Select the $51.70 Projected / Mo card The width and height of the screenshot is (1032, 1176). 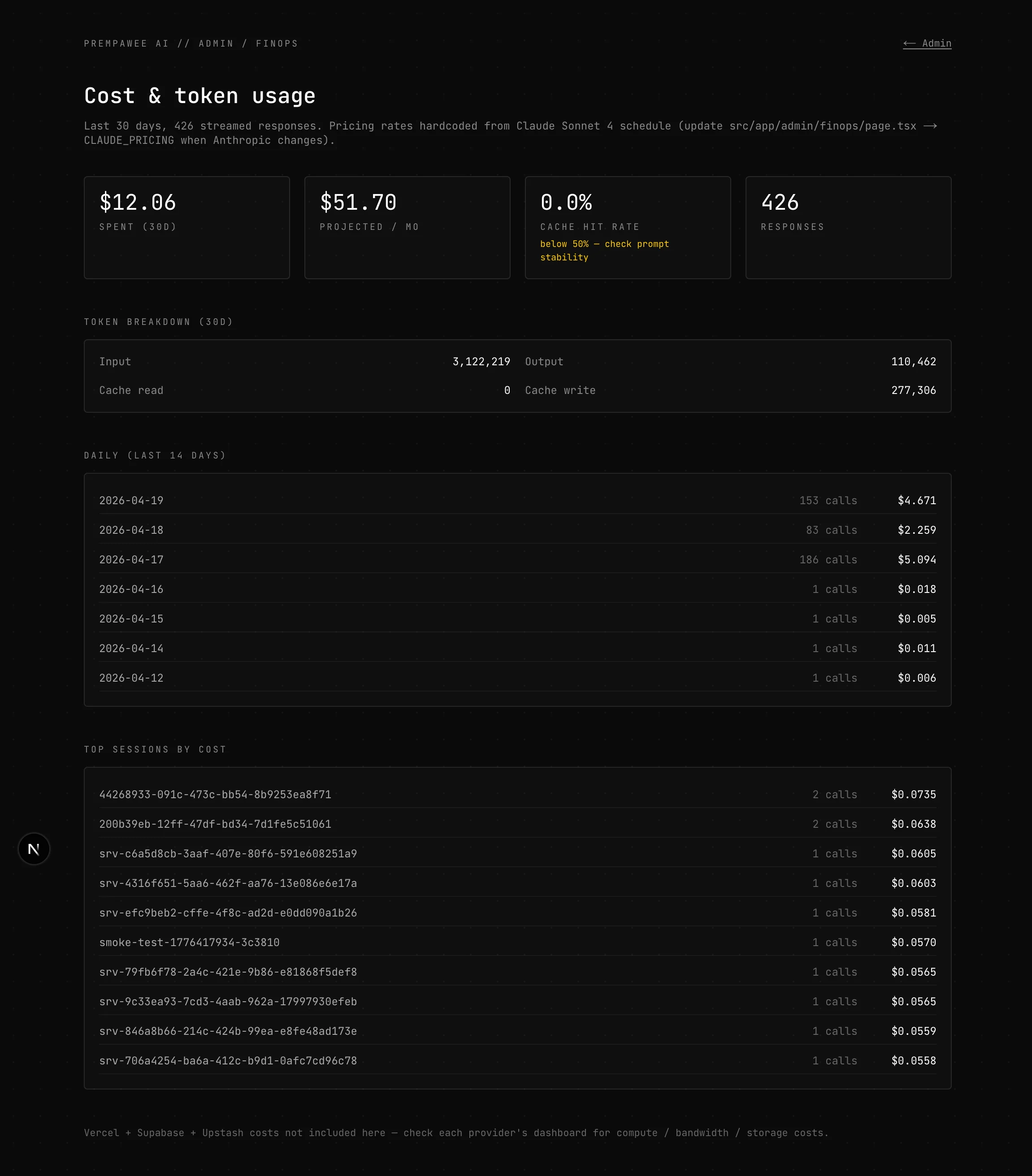click(x=407, y=227)
